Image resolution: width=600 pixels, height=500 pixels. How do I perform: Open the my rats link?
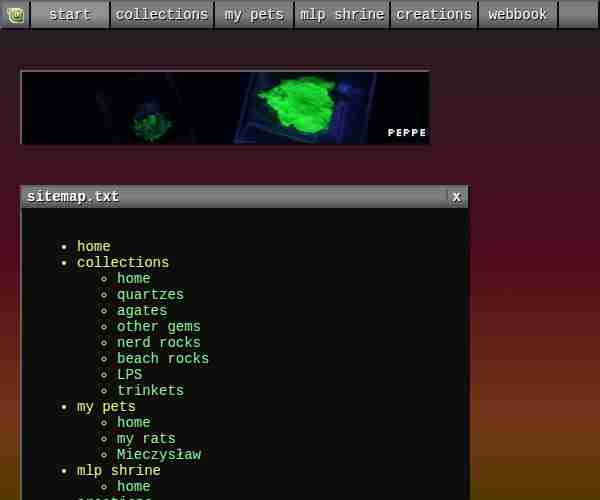point(146,439)
